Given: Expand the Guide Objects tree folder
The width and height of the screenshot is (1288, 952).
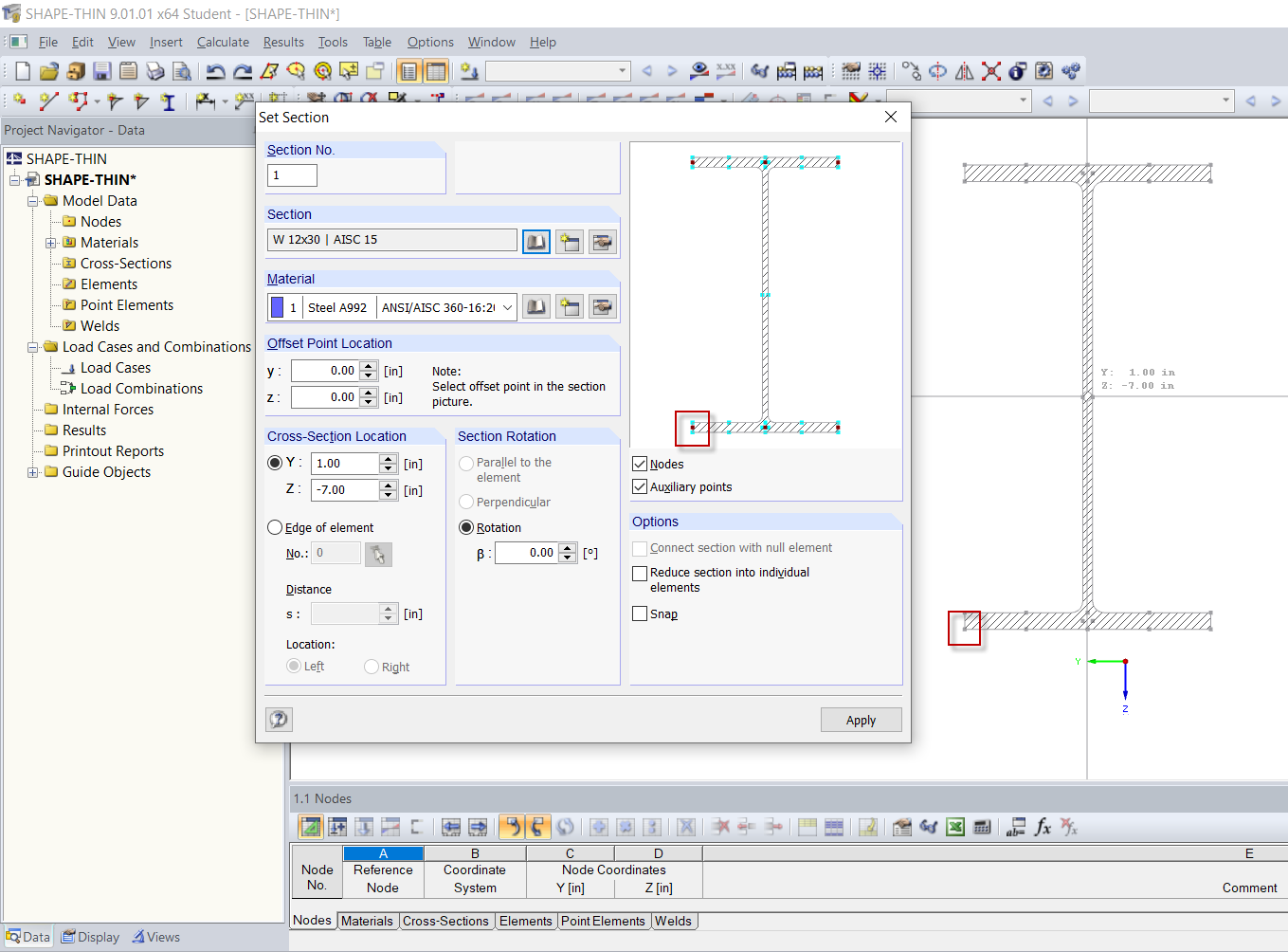Looking at the screenshot, I should tap(33, 472).
